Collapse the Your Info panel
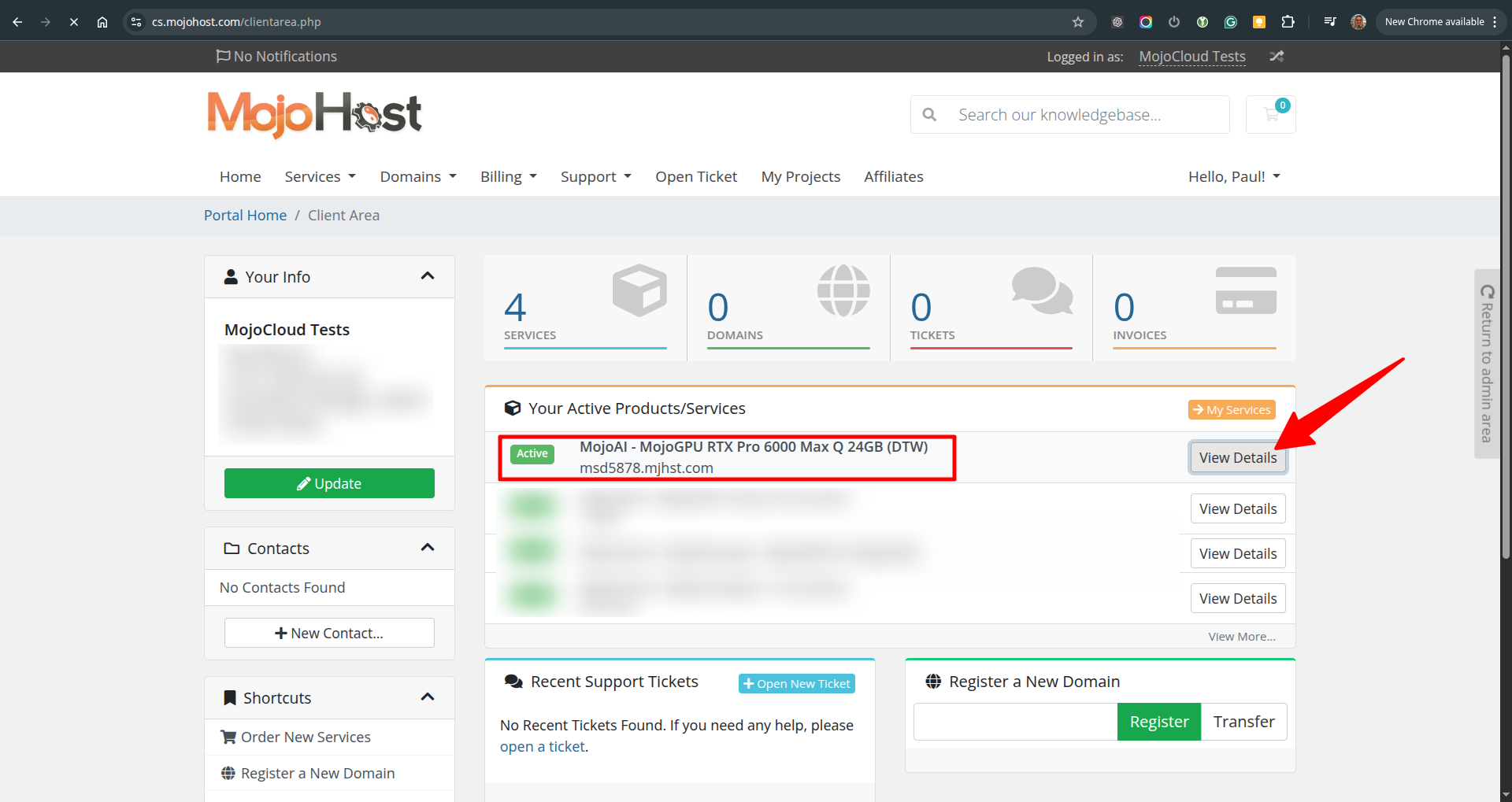Image resolution: width=1512 pixels, height=802 pixels. (x=428, y=276)
